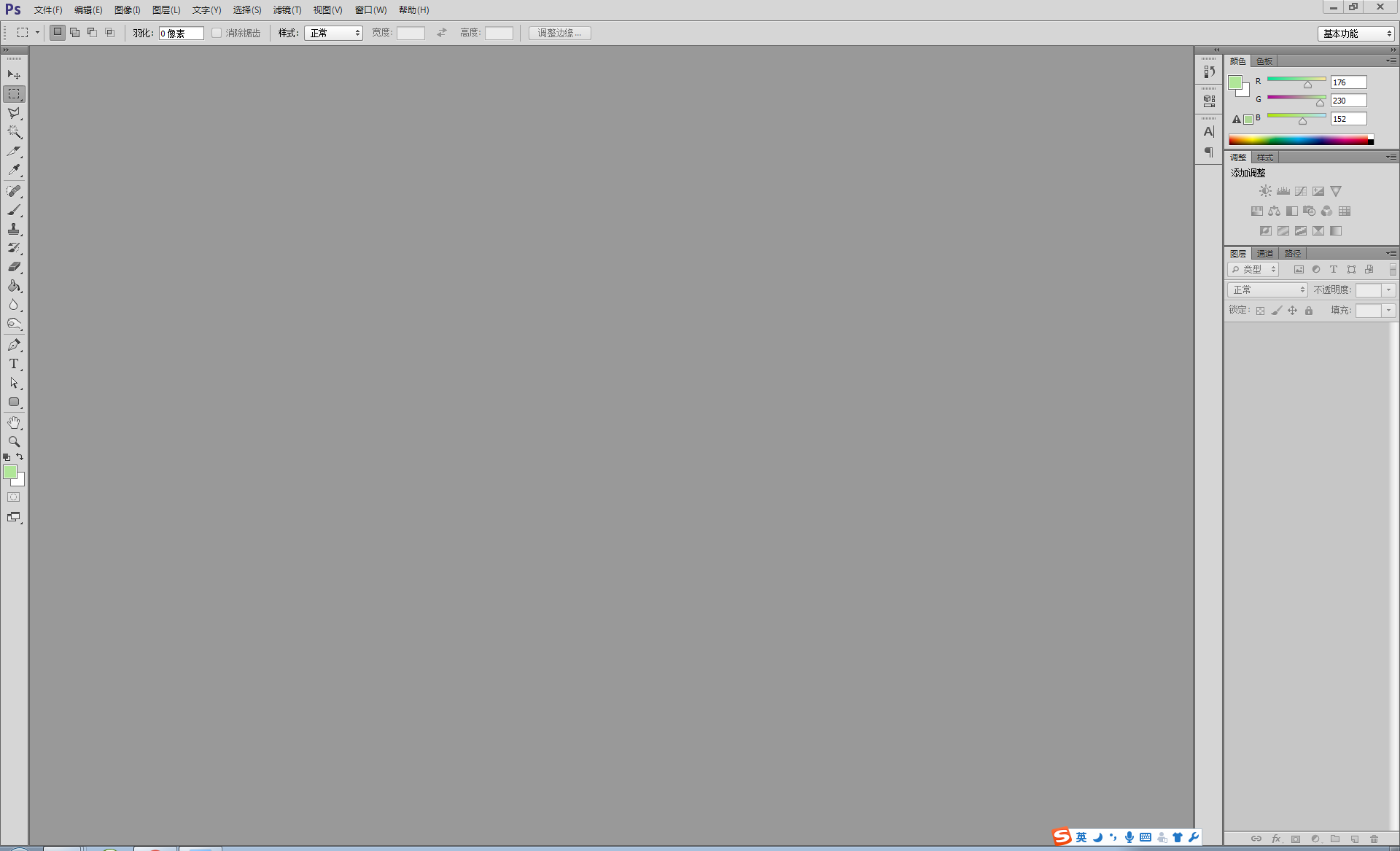Select the Zoom tool
This screenshot has width=1400, height=851.
point(14,441)
